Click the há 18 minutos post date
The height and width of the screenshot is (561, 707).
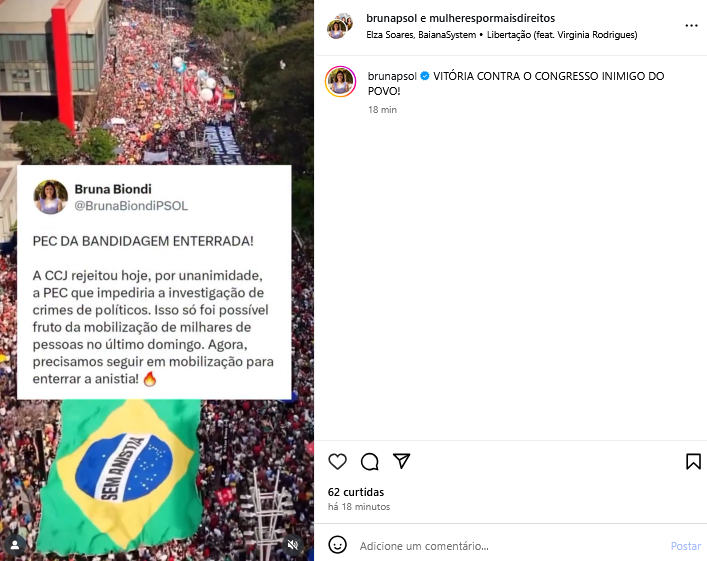359,507
